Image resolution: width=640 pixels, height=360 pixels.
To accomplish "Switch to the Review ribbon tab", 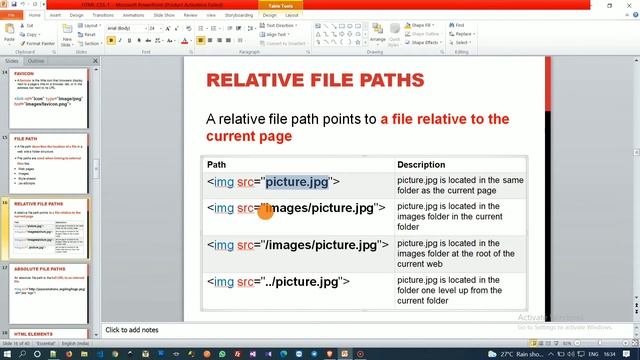I will click(190, 15).
